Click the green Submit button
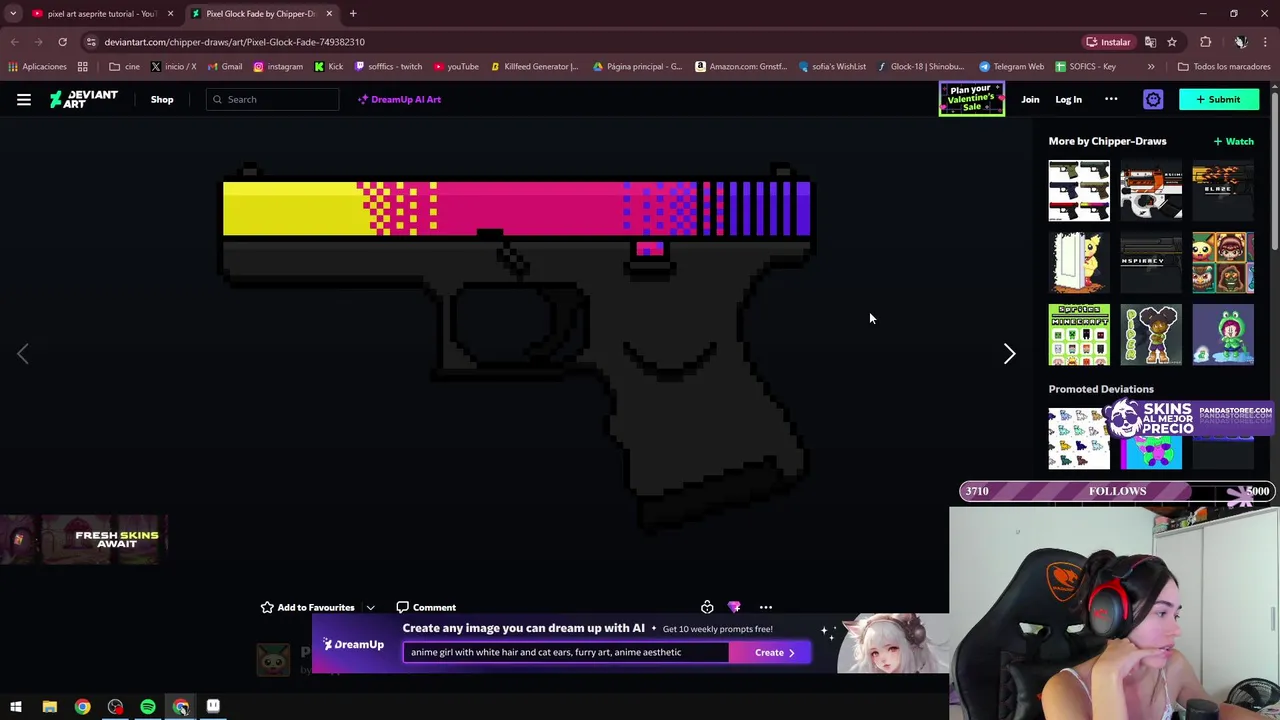 pos(1218,99)
